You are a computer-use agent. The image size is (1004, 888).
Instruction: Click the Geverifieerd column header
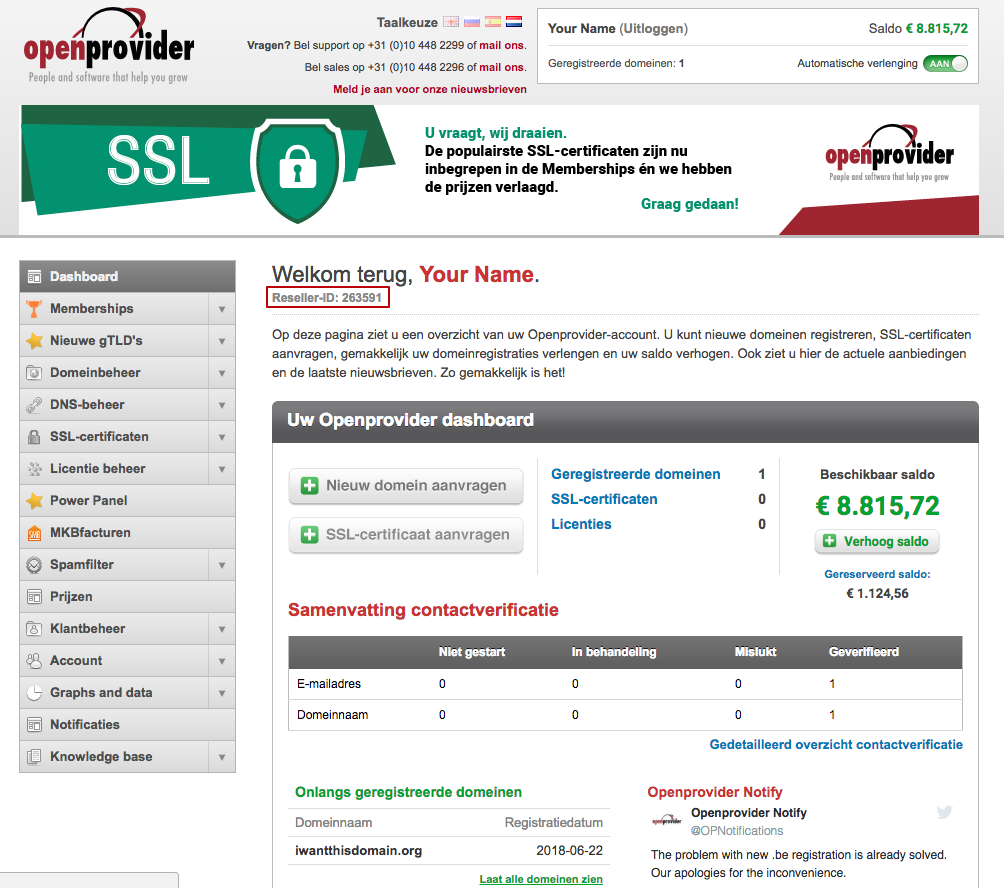864,652
